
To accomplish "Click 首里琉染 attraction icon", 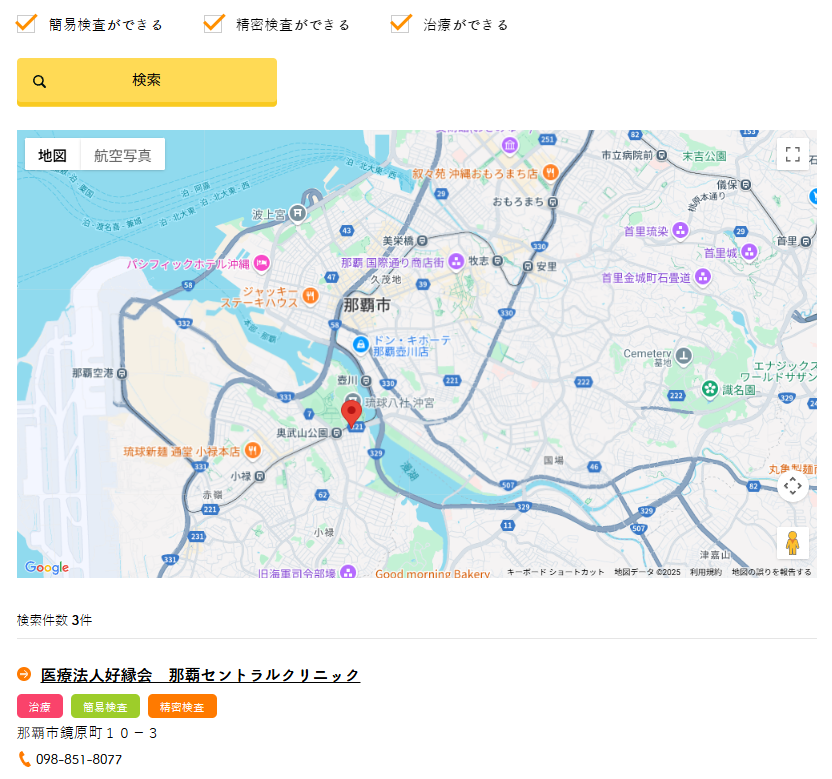I will [x=680, y=231].
